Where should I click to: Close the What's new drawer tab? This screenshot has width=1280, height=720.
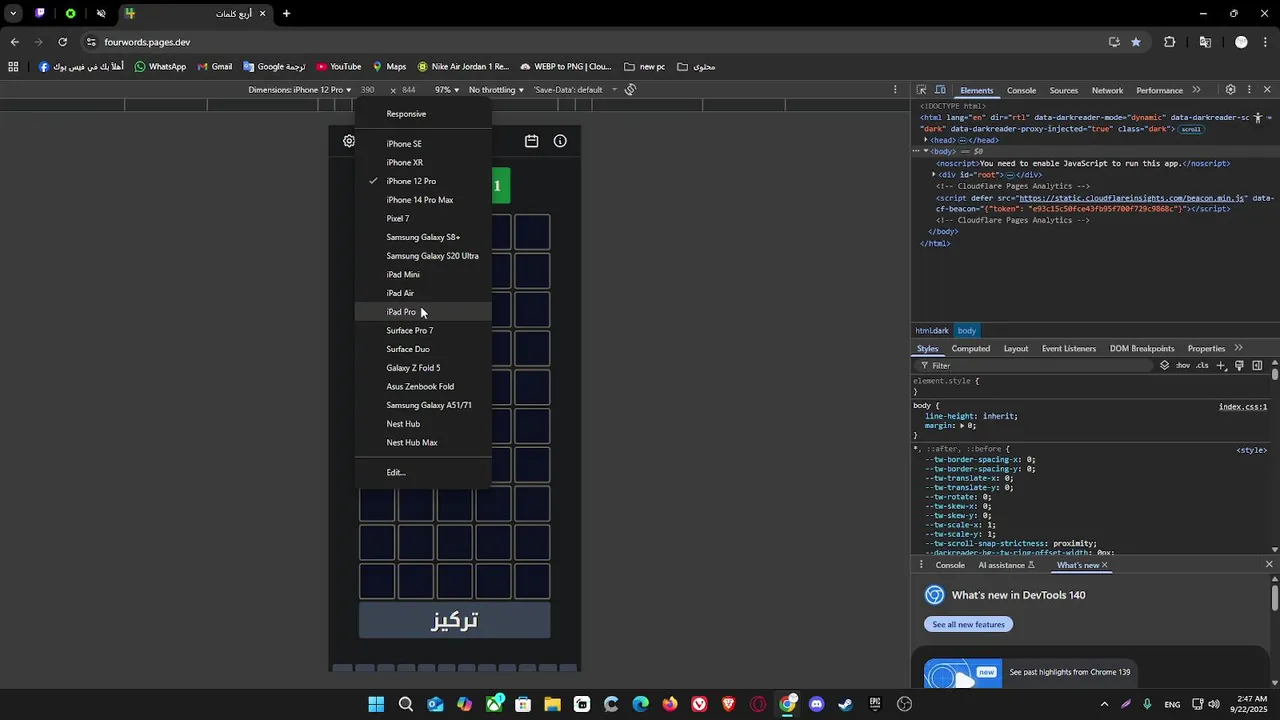[1104, 565]
